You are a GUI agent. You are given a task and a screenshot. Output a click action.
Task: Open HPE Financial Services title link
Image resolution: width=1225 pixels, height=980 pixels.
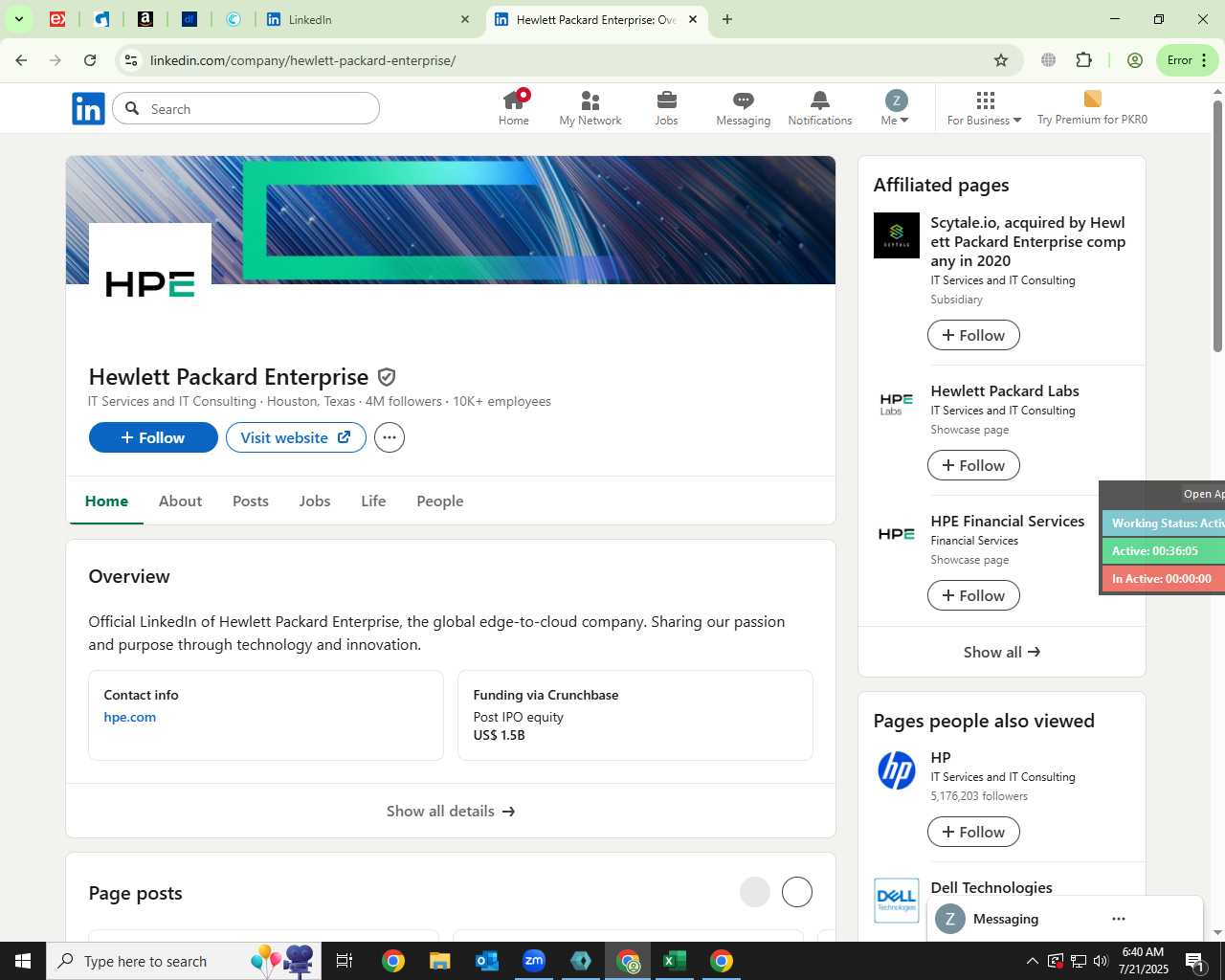click(1008, 521)
